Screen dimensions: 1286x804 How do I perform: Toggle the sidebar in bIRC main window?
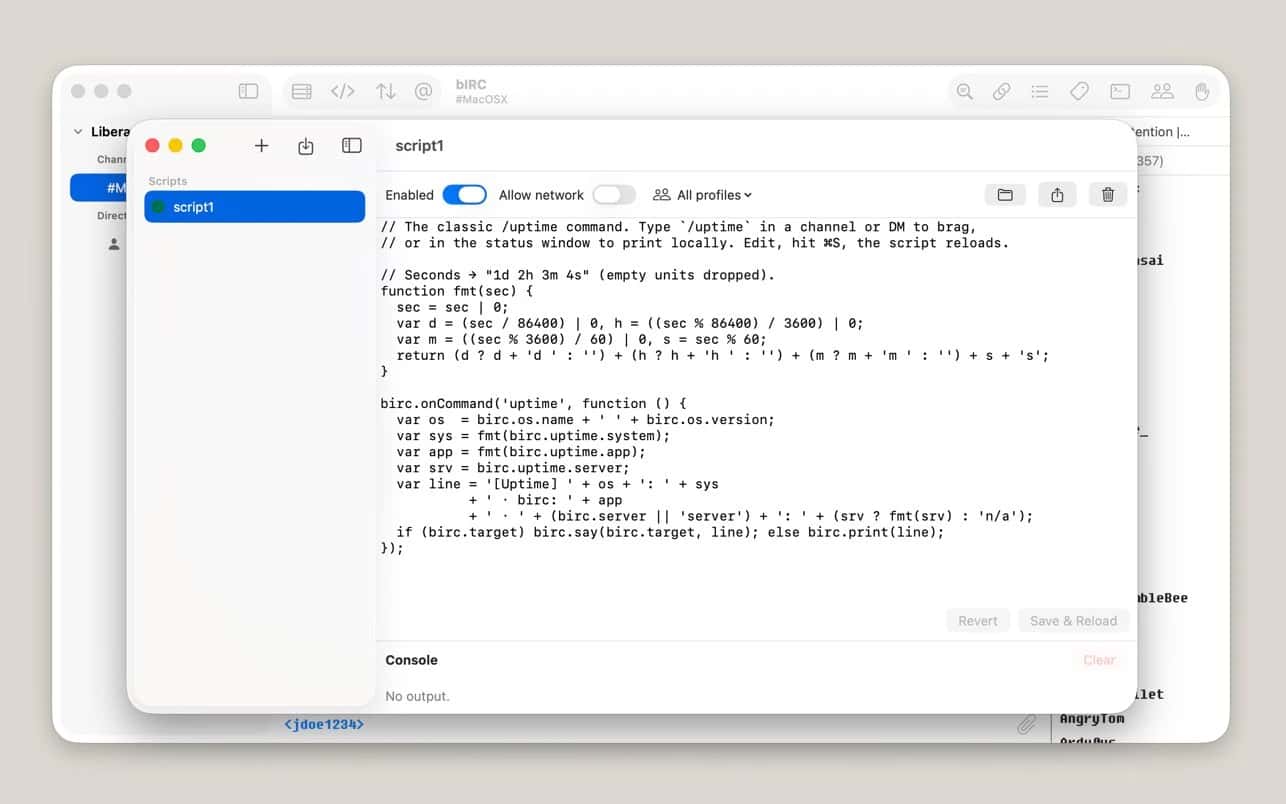[x=248, y=91]
